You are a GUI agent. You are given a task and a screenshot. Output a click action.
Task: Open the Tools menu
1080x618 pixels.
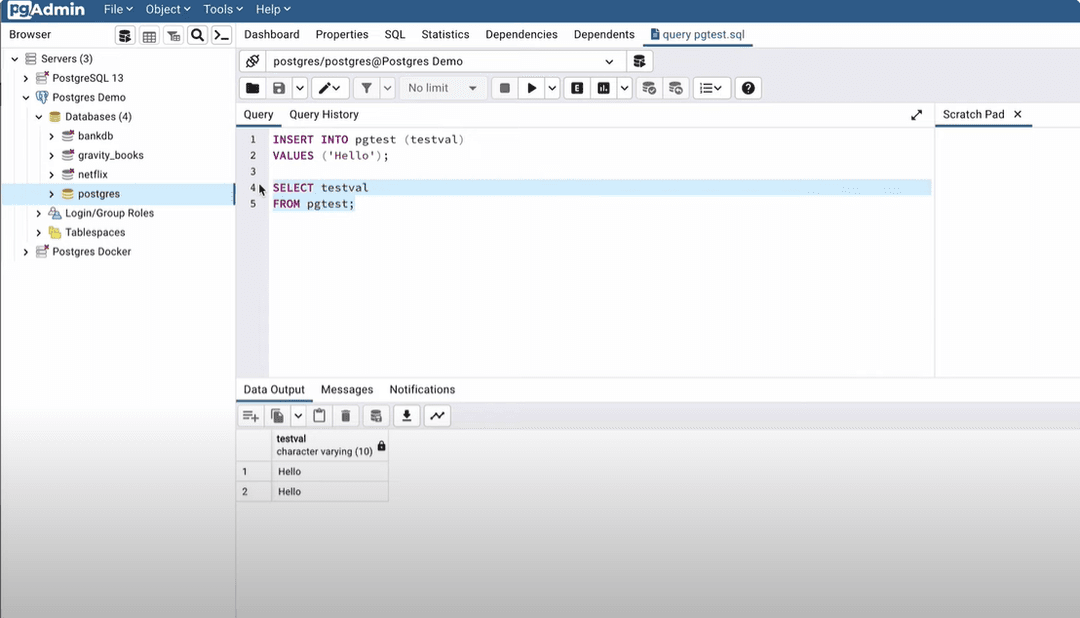coord(217,9)
